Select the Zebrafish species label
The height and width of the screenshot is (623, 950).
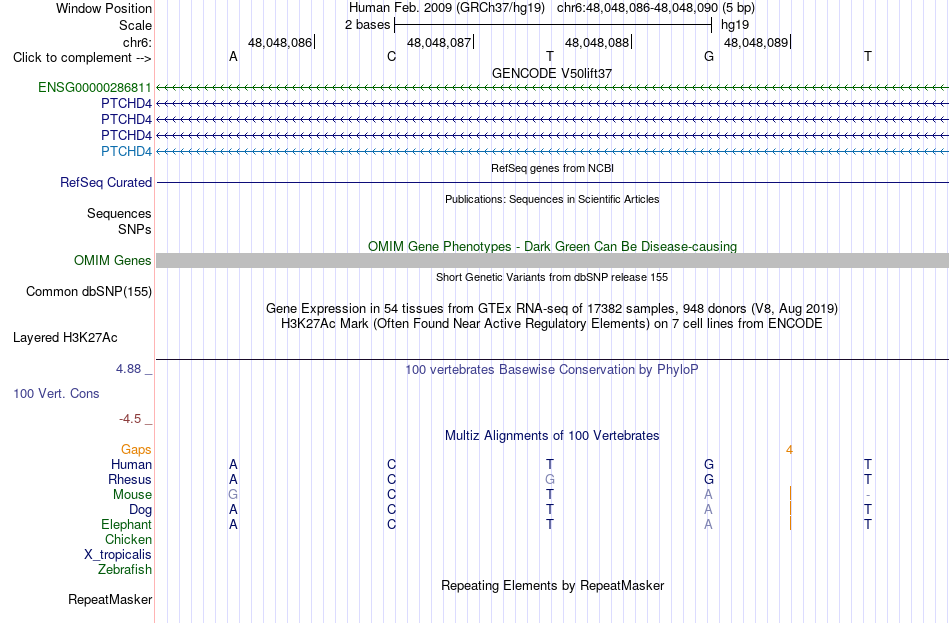tap(125, 570)
